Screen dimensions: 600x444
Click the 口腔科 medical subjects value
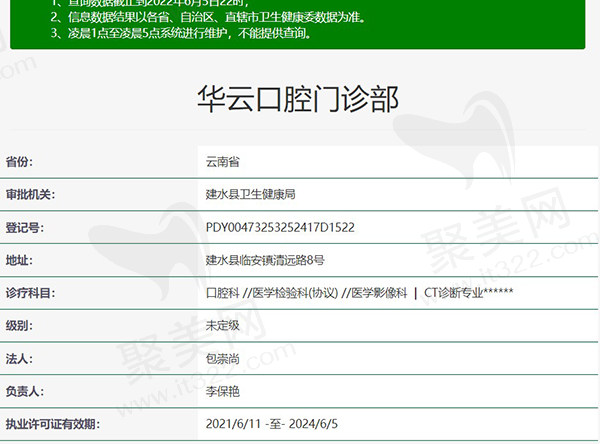coord(360,293)
